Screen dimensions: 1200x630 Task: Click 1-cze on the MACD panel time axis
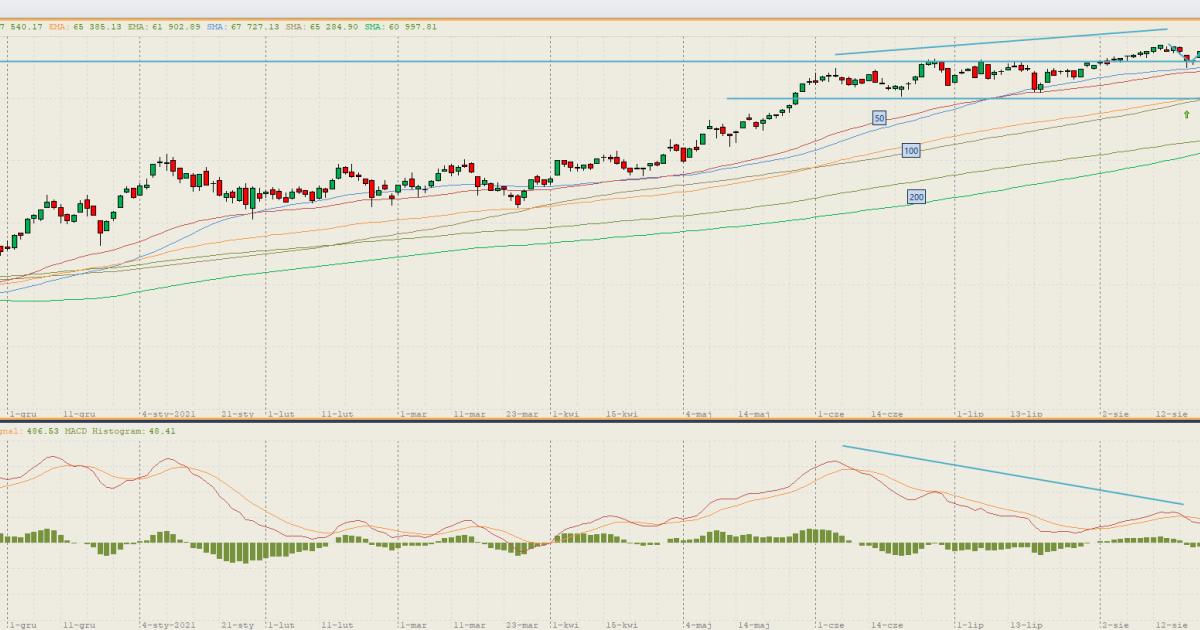pyautogui.click(x=829, y=625)
